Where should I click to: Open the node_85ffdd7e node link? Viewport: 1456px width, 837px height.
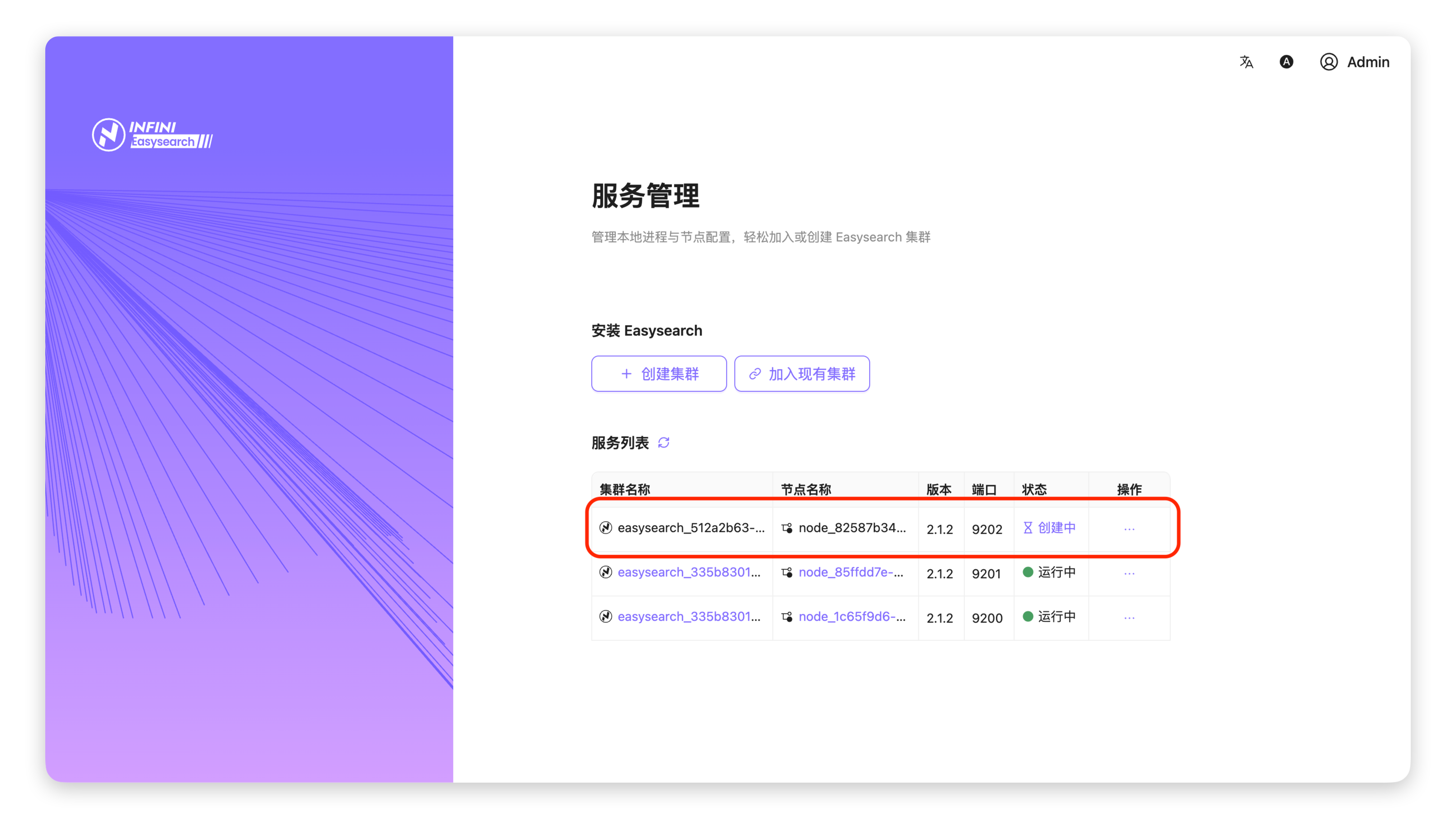click(x=850, y=572)
